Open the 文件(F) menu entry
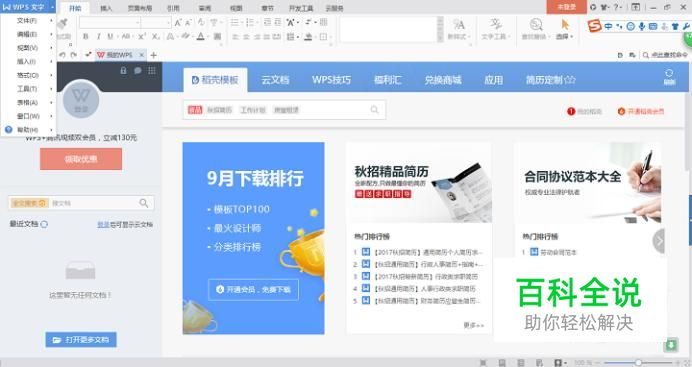Screen dimensions: 692x367 [28, 21]
